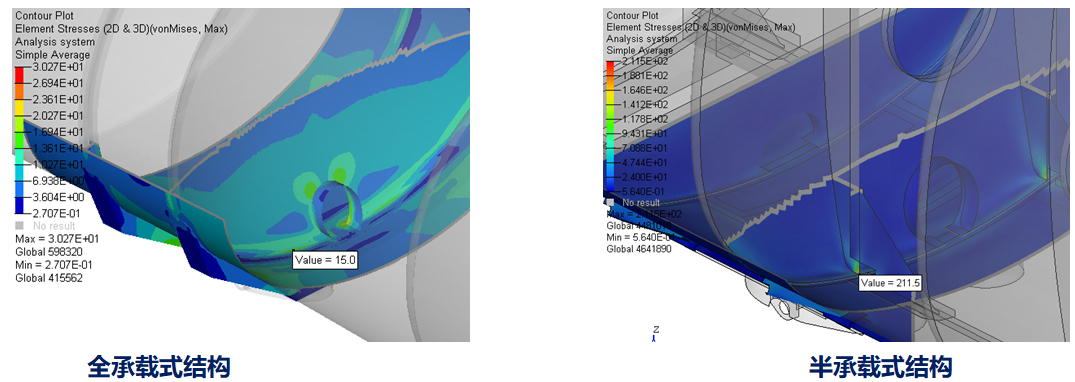Click the 全承载式结构 caption
Screen dimensions: 1075x382
pos(159,366)
